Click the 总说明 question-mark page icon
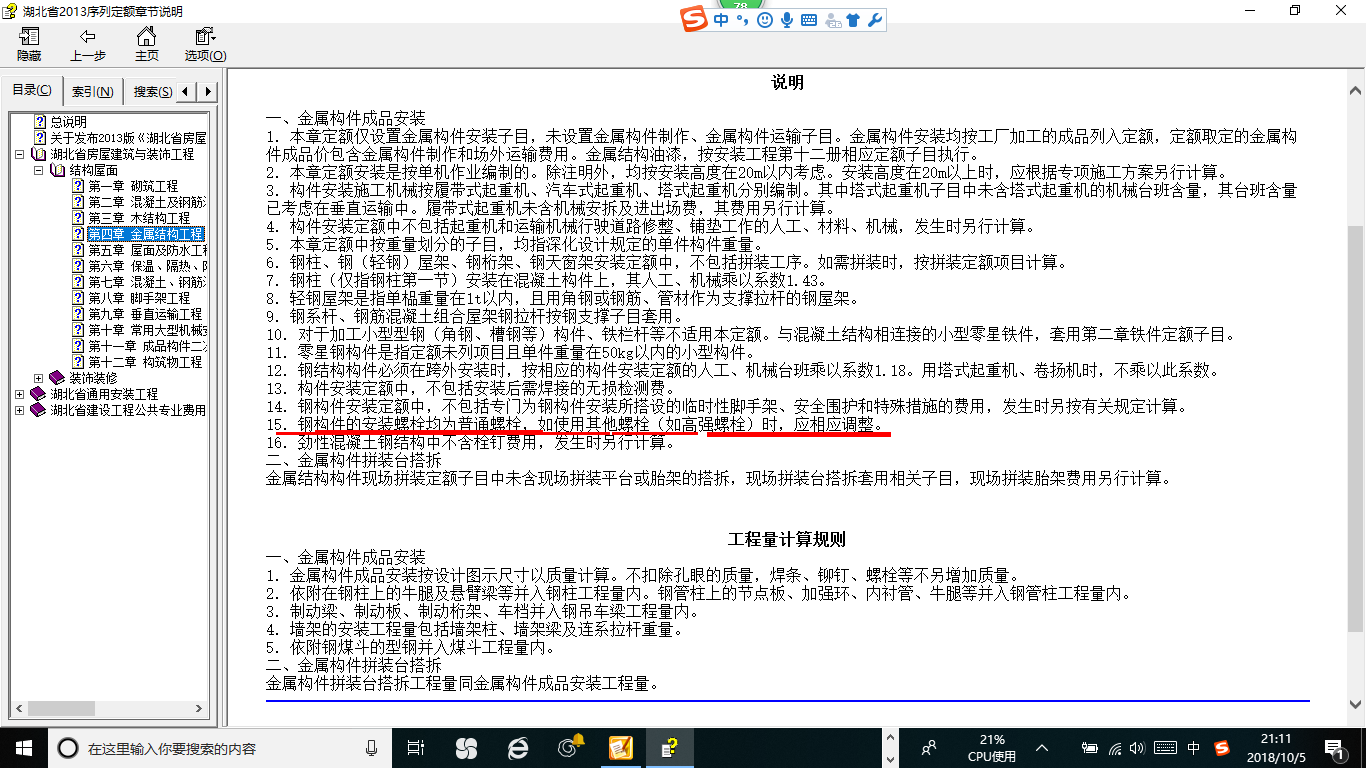Image resolution: width=1366 pixels, height=768 pixels. [40, 122]
